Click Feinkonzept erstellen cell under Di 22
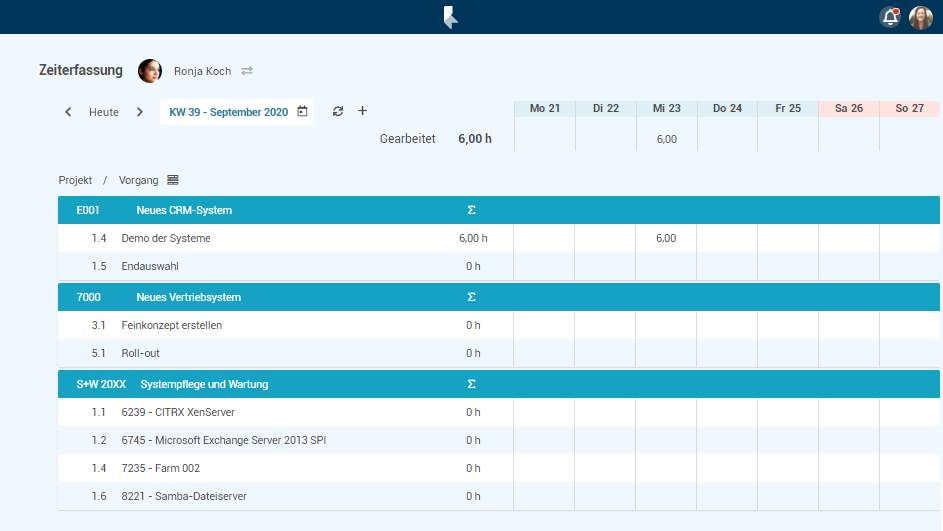943x531 pixels. (x=605, y=325)
